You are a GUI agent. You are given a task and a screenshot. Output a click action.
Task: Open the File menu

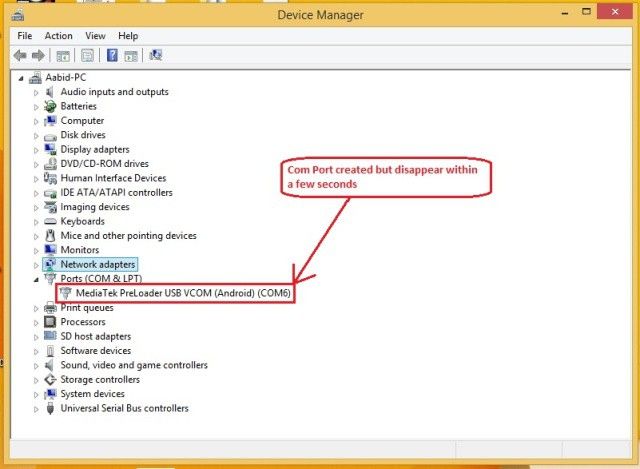click(x=24, y=36)
